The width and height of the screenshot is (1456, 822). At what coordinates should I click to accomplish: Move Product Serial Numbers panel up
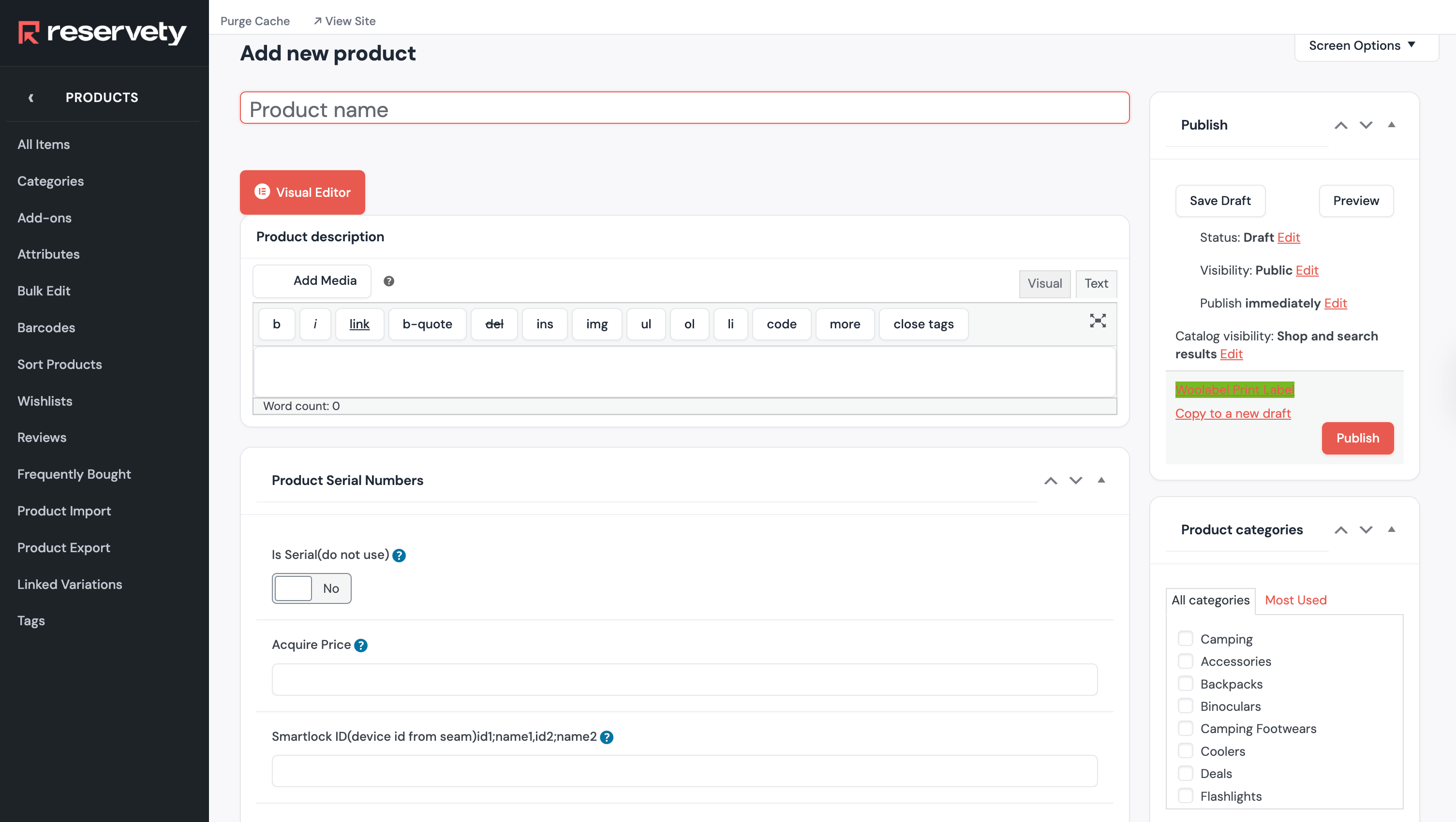coord(1051,481)
